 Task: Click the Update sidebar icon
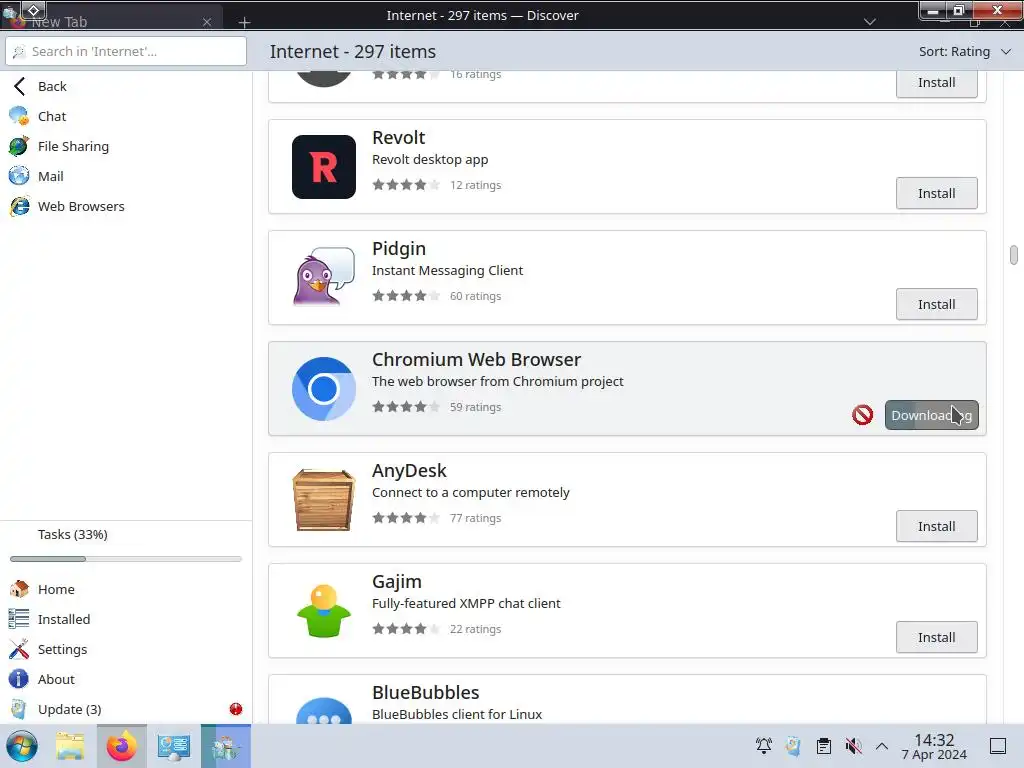(19, 709)
